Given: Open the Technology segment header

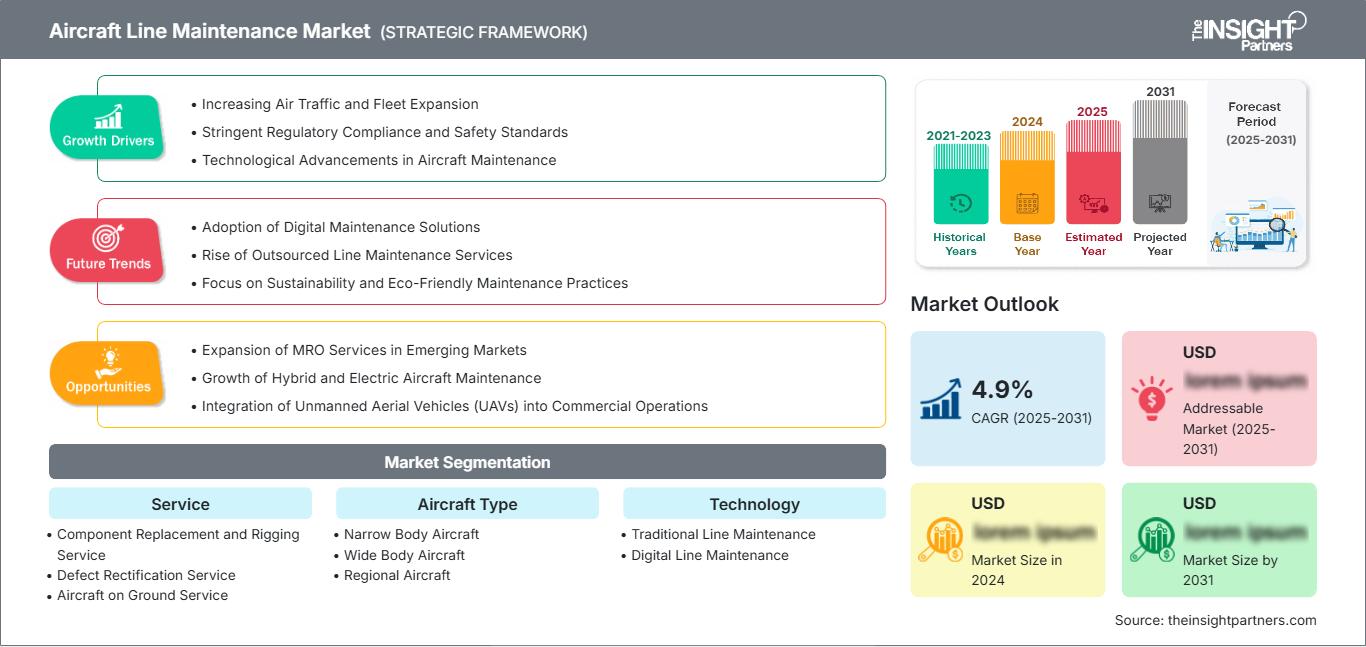Looking at the screenshot, I should (755, 504).
